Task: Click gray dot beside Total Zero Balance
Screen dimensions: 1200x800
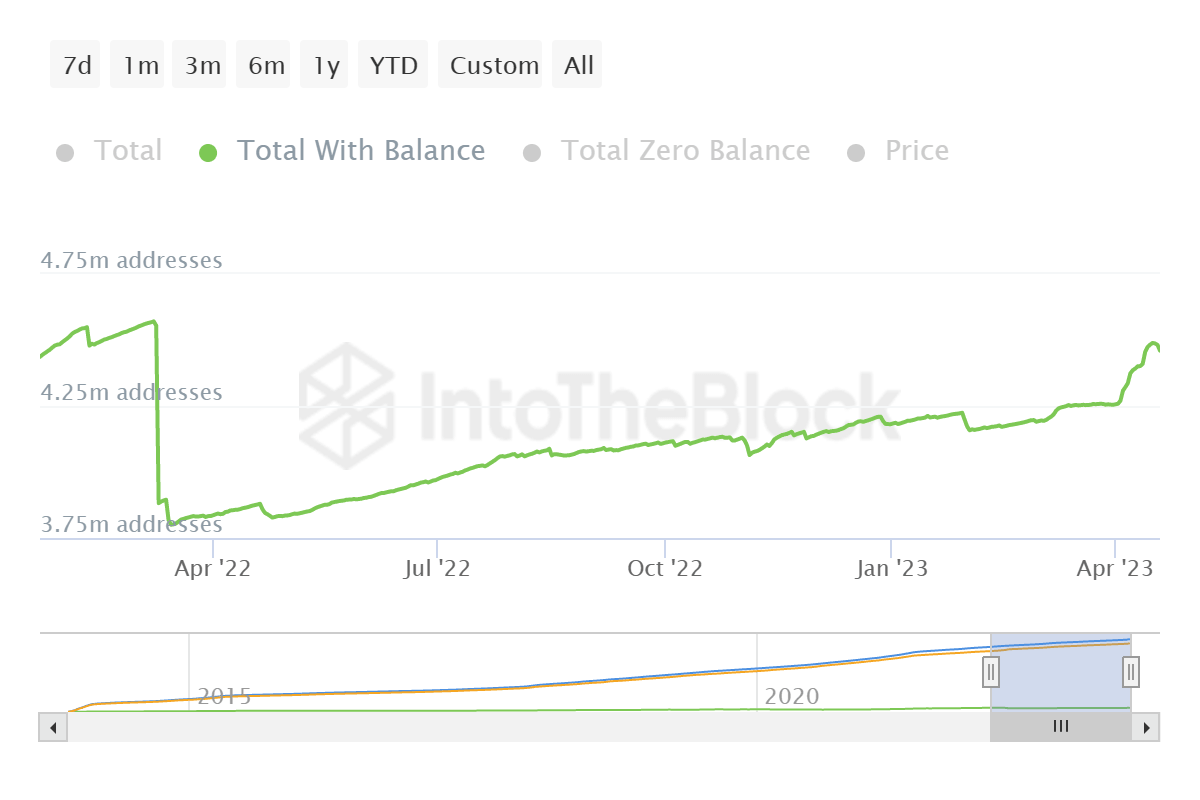Action: pos(532,153)
